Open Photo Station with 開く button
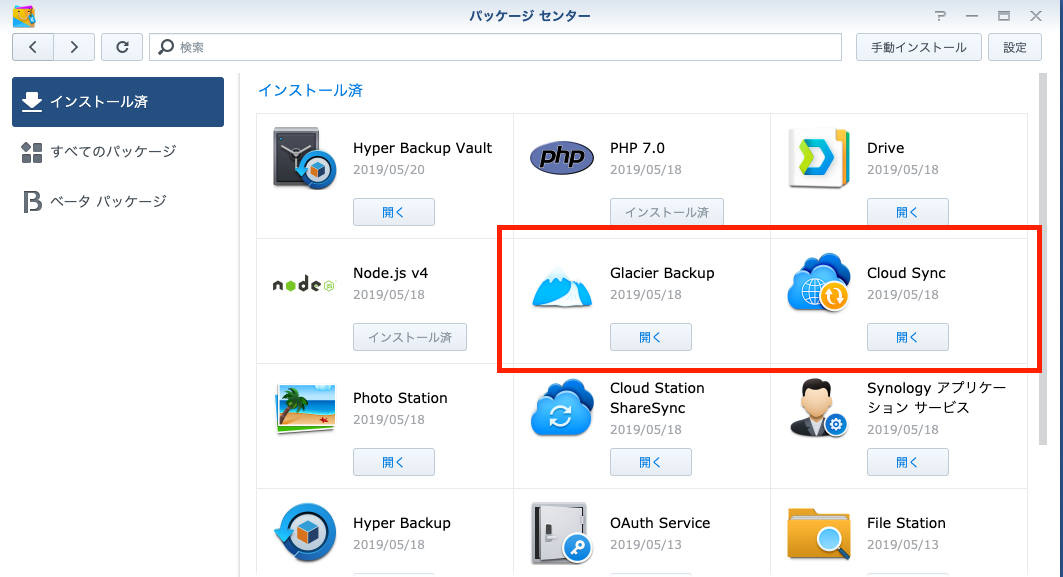This screenshot has height=577, width=1063. (x=394, y=462)
